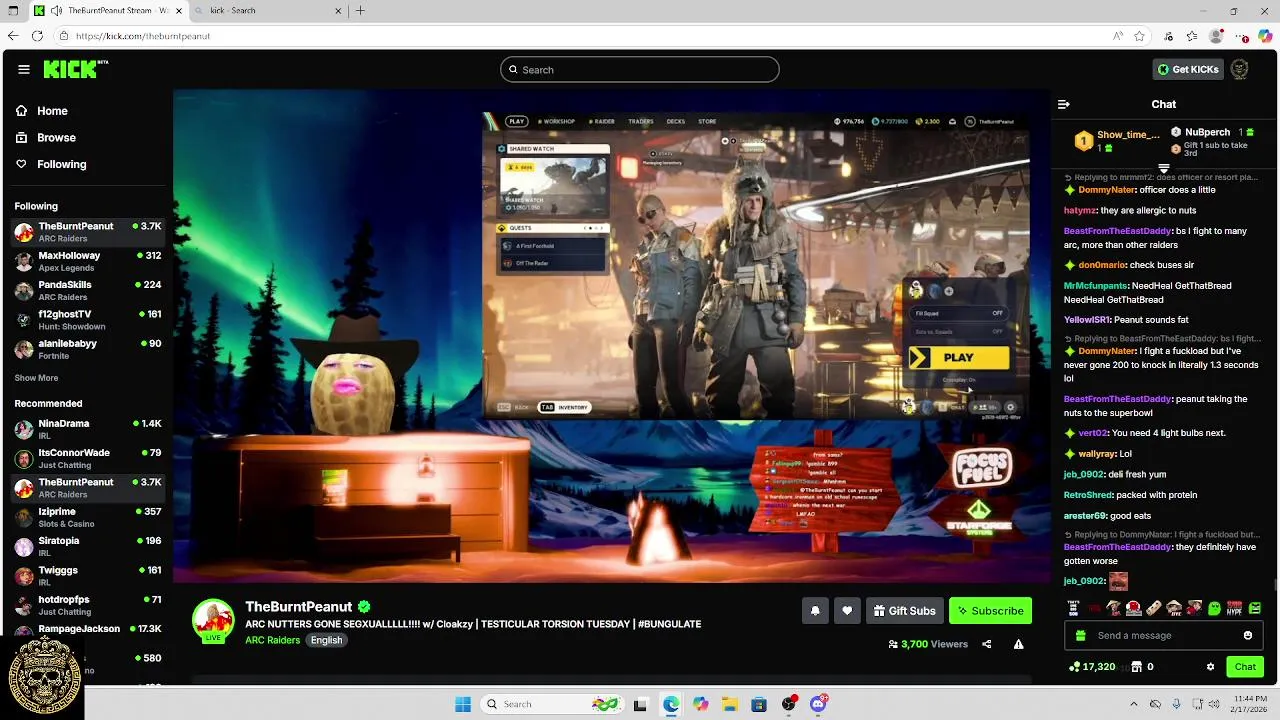Click the English language tag
This screenshot has height=720, width=1280.
tap(326, 640)
